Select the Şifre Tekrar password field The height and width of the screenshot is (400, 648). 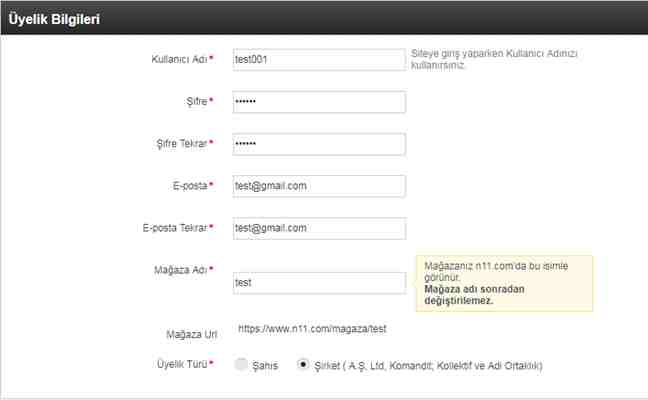pyautogui.click(x=318, y=144)
